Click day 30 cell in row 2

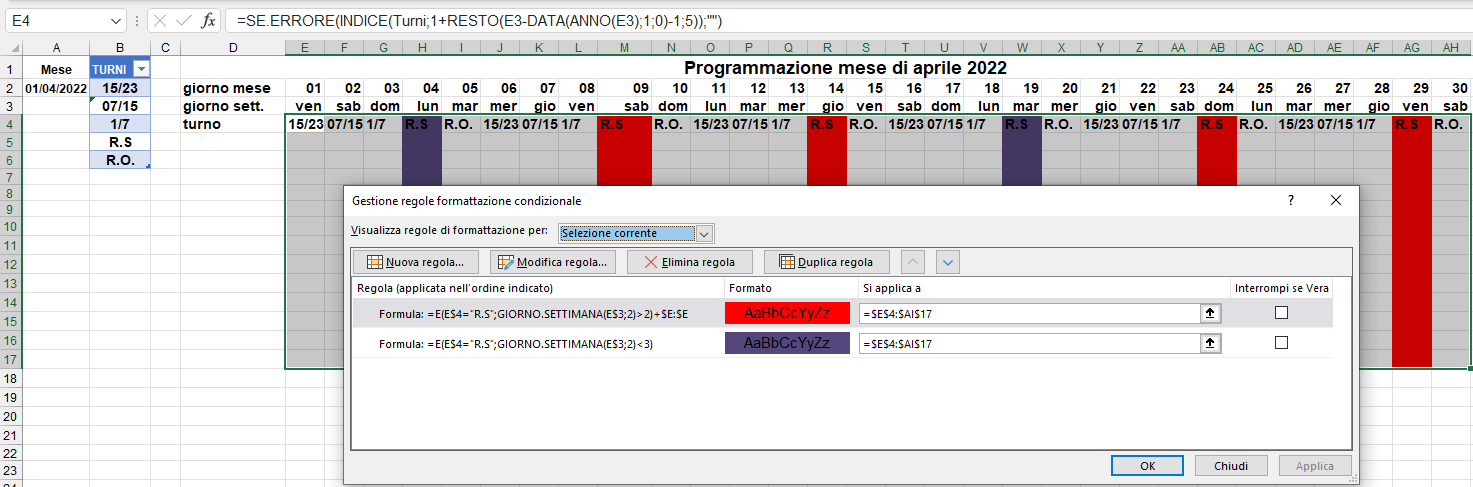point(1451,88)
